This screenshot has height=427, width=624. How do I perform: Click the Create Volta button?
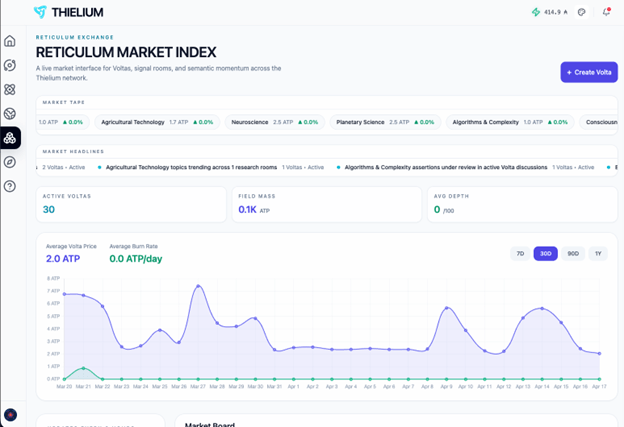point(588,72)
